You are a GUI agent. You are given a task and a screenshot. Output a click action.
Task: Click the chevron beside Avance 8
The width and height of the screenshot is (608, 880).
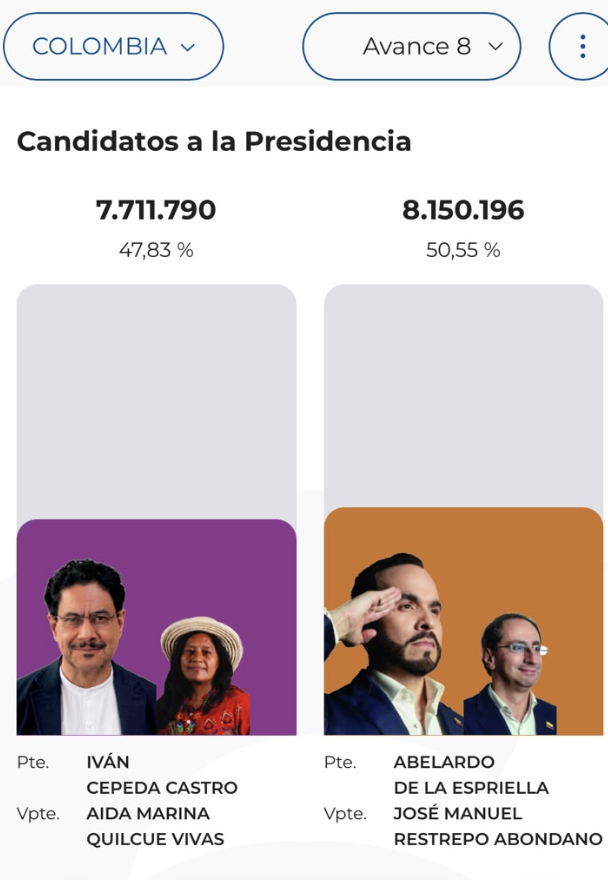point(495,47)
